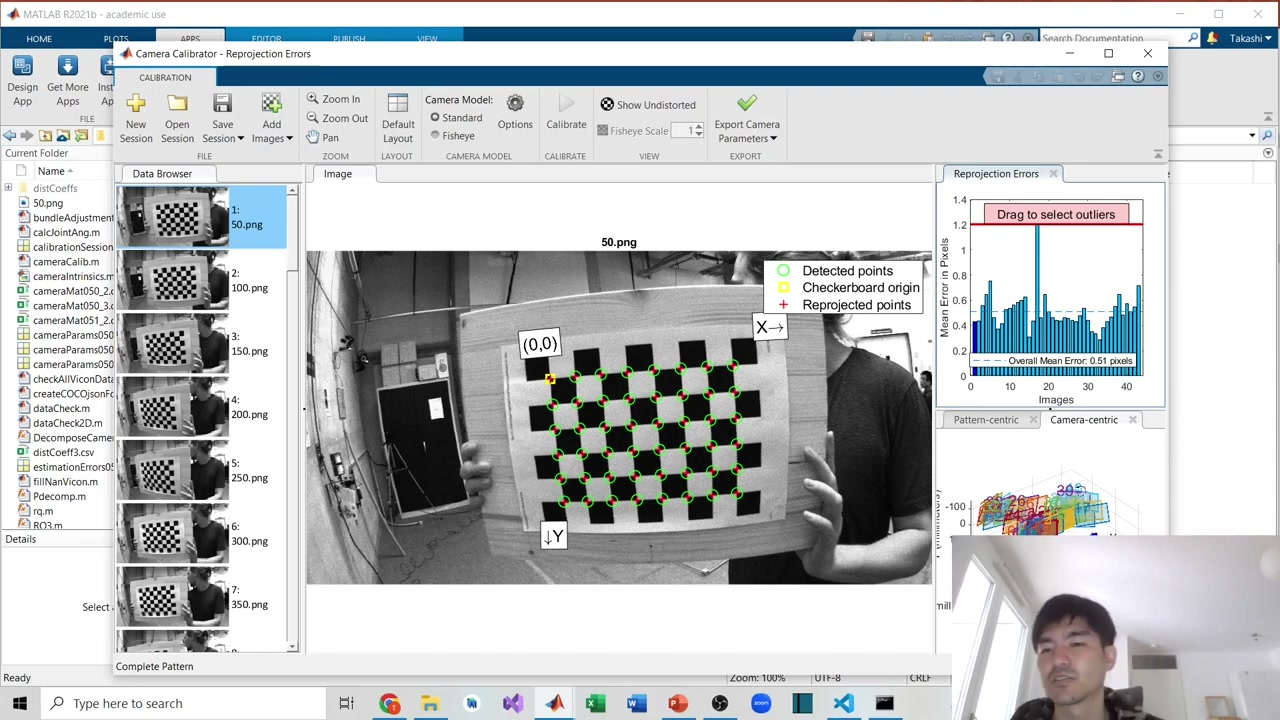
Task: Click Design App in MATLAB window
Action: [x=22, y=80]
